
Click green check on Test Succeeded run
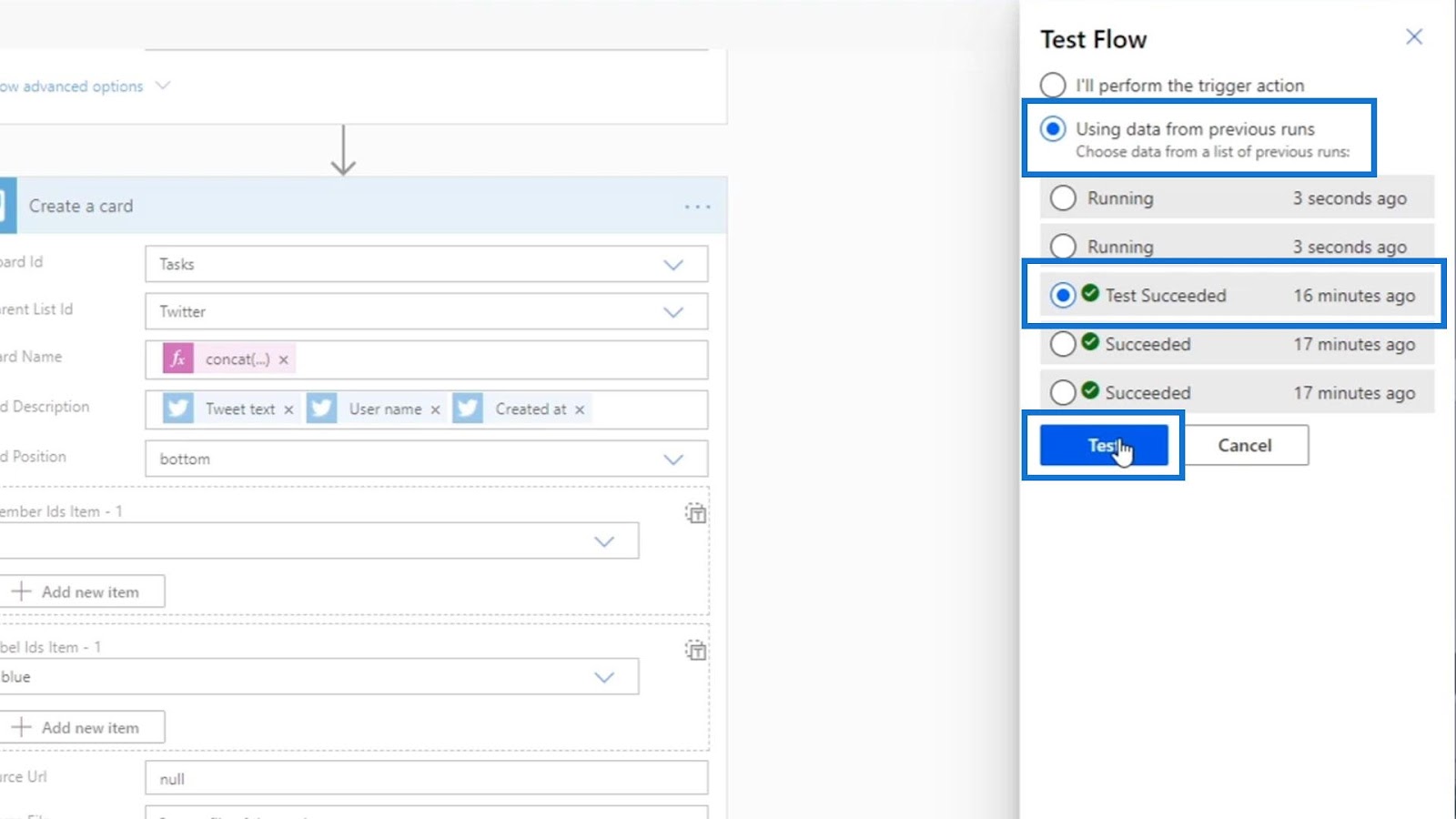tap(1090, 293)
